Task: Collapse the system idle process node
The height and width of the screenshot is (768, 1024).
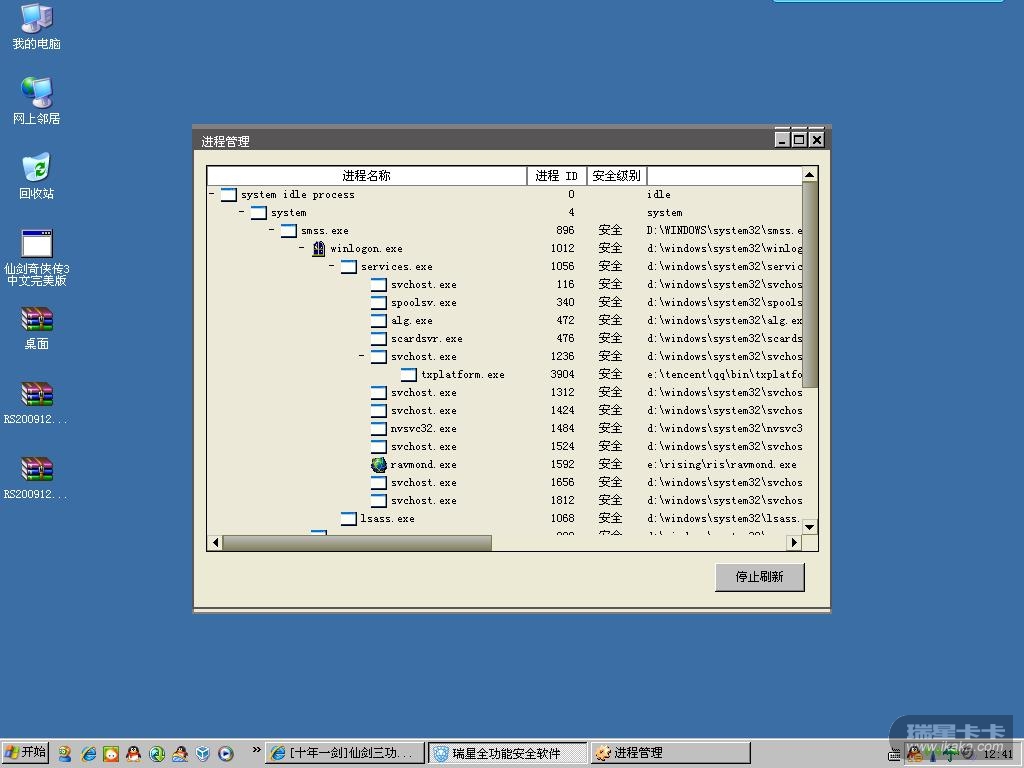Action: pyautogui.click(x=212, y=195)
